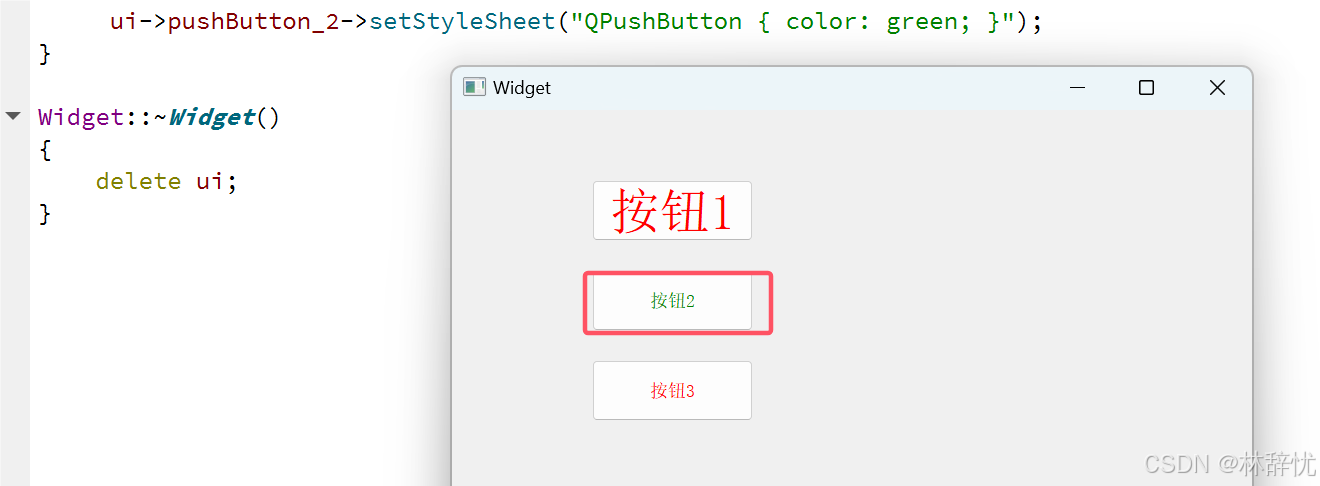Minimize the Widget window

click(1077, 87)
